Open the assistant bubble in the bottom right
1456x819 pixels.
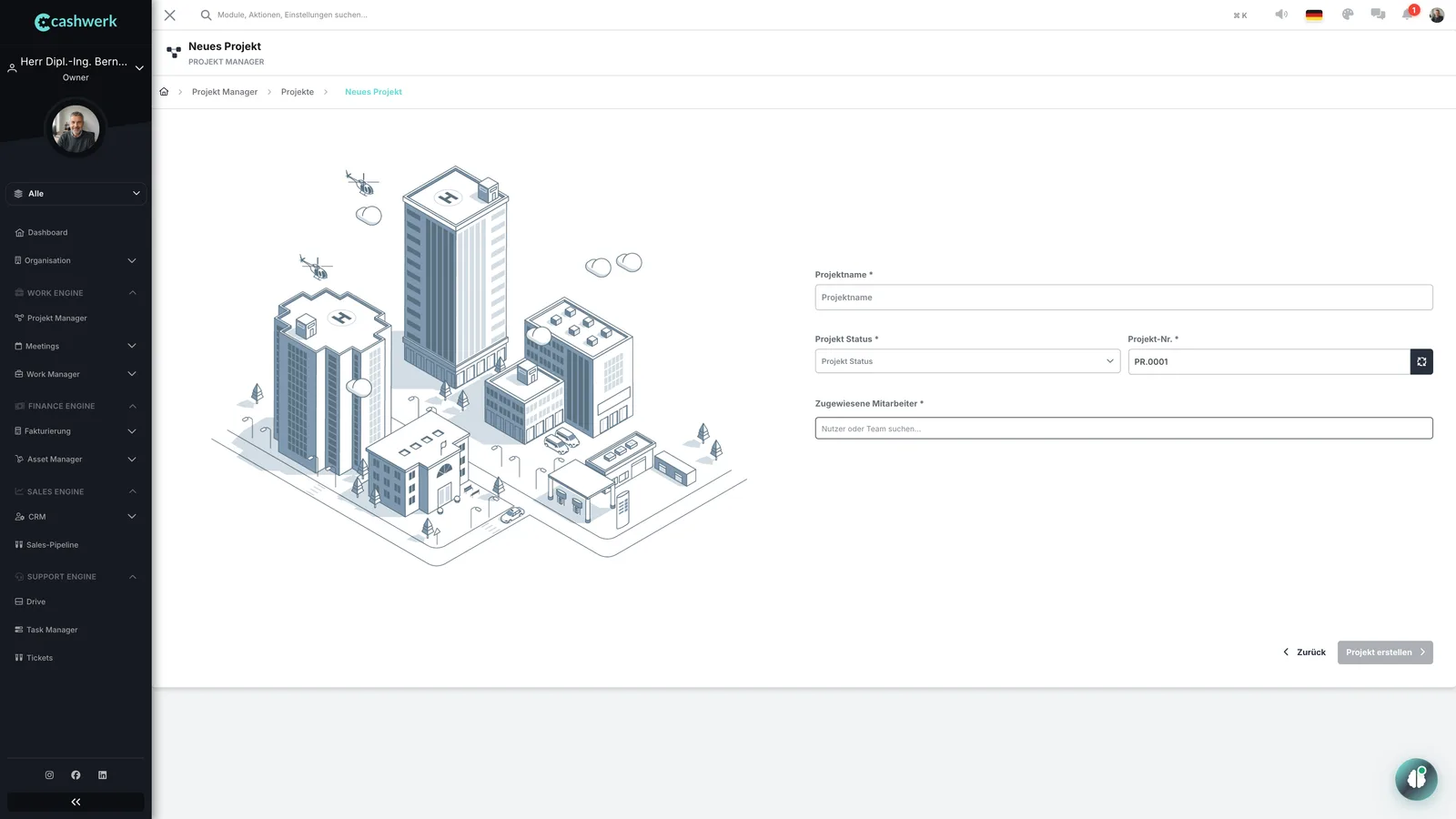1416,779
